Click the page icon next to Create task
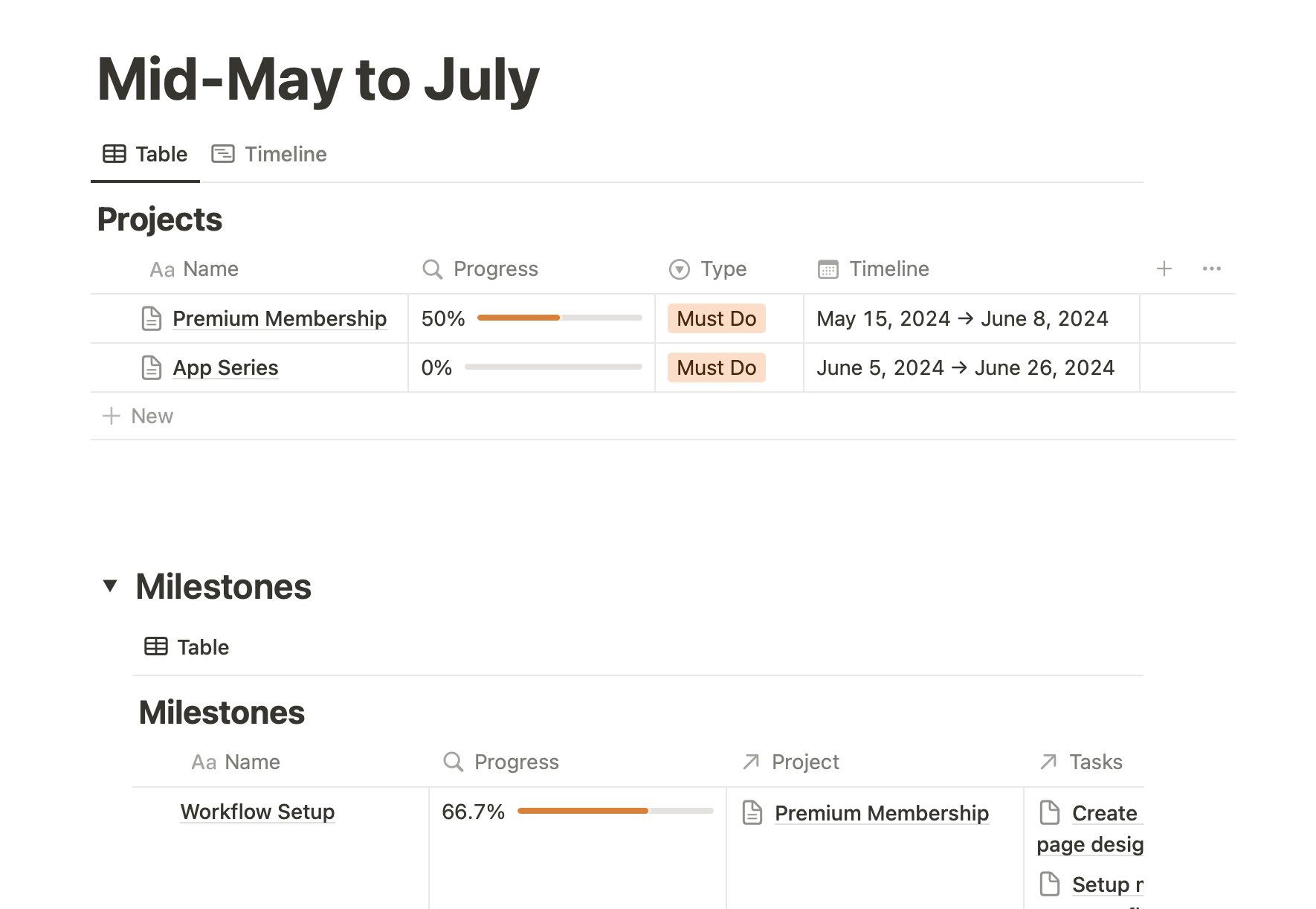The width and height of the screenshot is (1316, 909). pos(1049,812)
